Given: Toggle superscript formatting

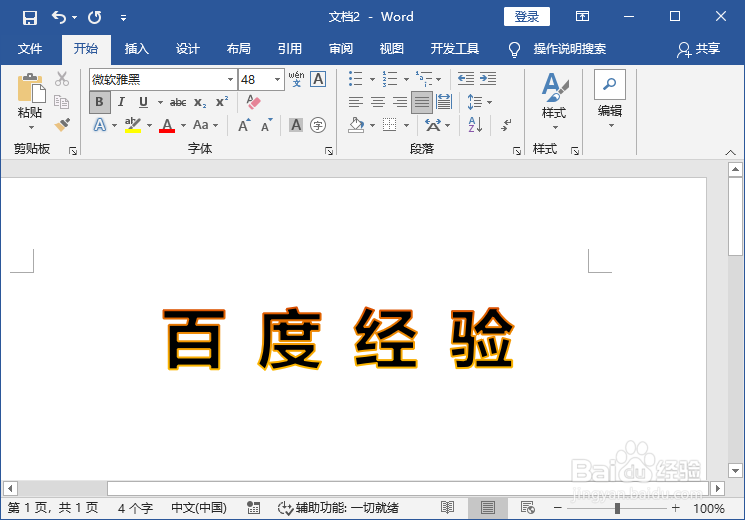Looking at the screenshot, I should (222, 102).
